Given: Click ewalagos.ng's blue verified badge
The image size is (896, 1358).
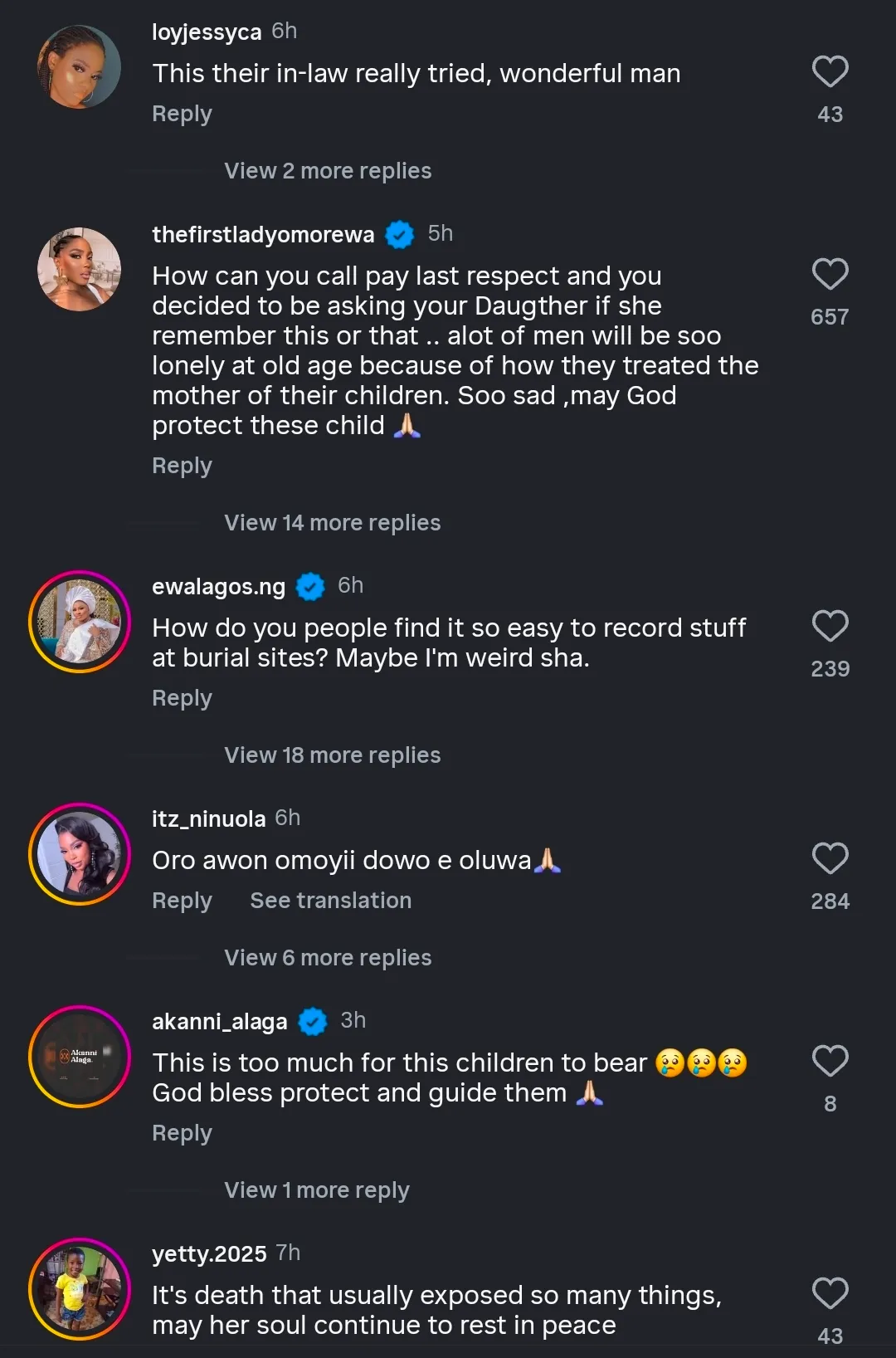Looking at the screenshot, I should point(310,587).
